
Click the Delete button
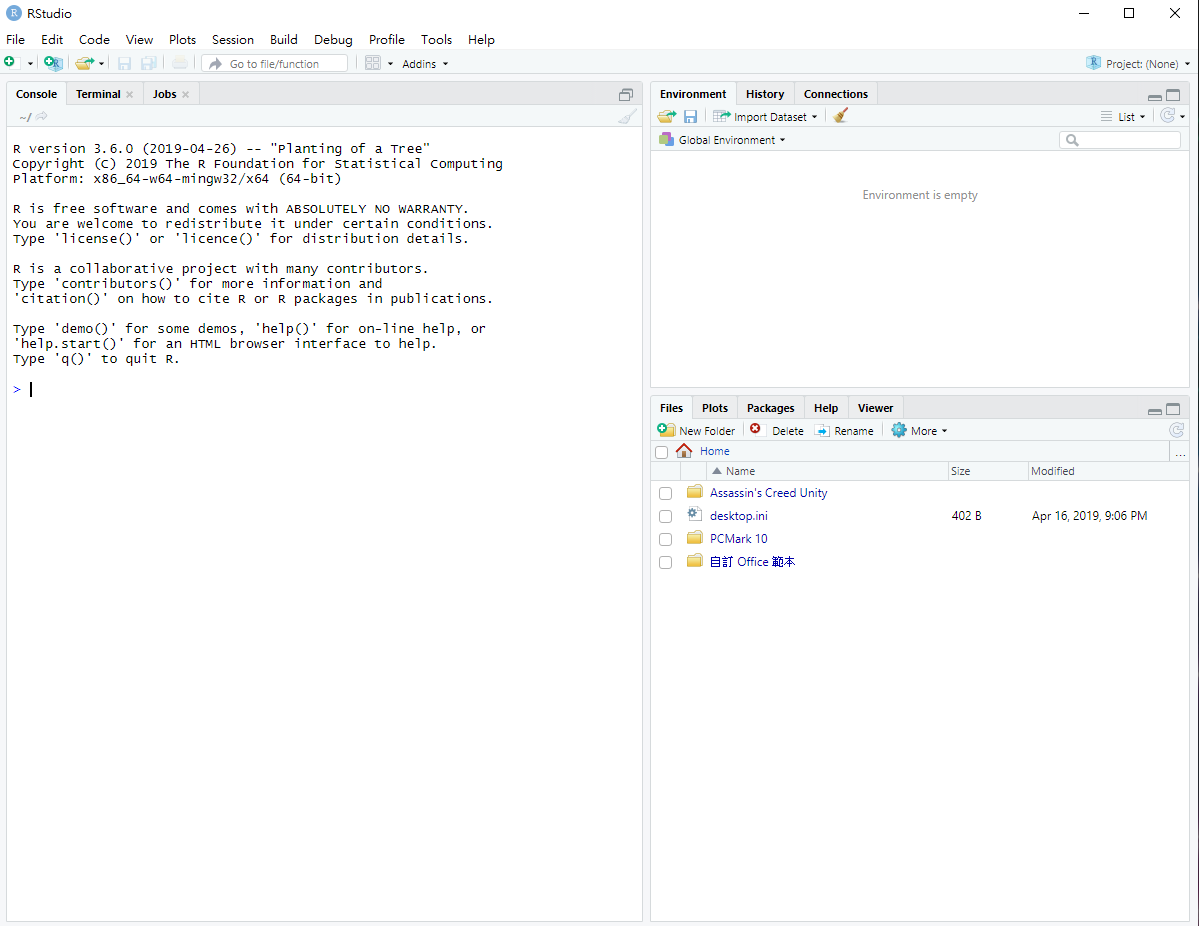(x=777, y=431)
